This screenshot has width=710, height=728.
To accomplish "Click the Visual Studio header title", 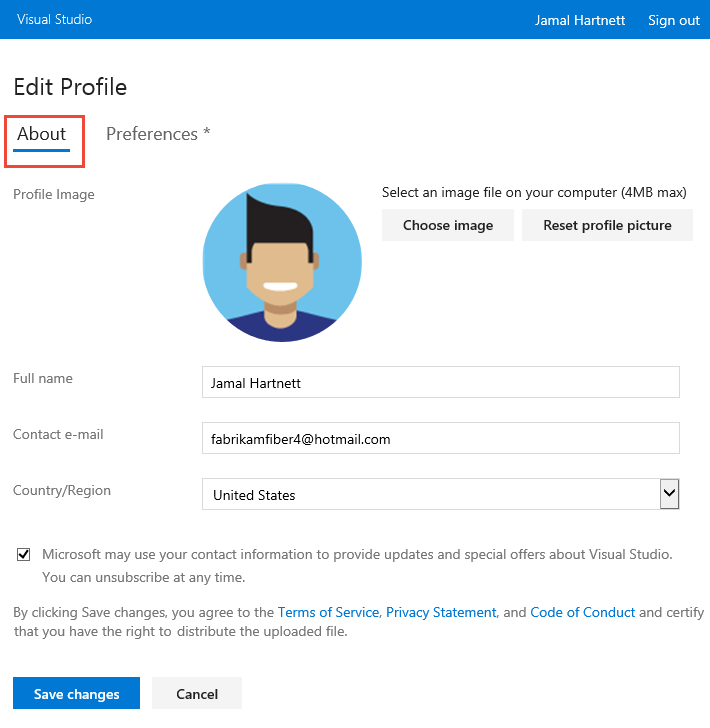I will [54, 20].
